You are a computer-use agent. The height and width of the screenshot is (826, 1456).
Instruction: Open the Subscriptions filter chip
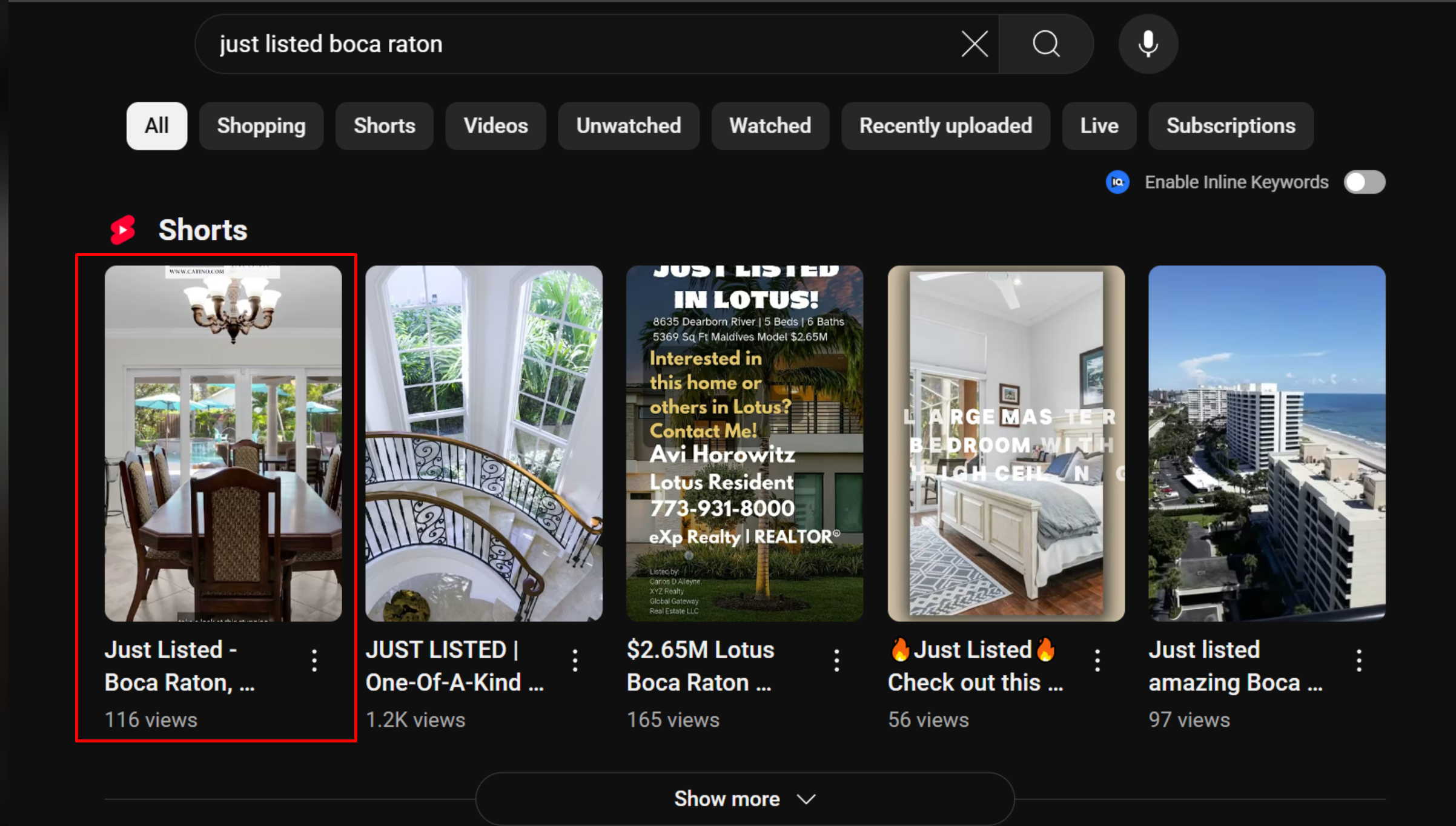point(1231,126)
